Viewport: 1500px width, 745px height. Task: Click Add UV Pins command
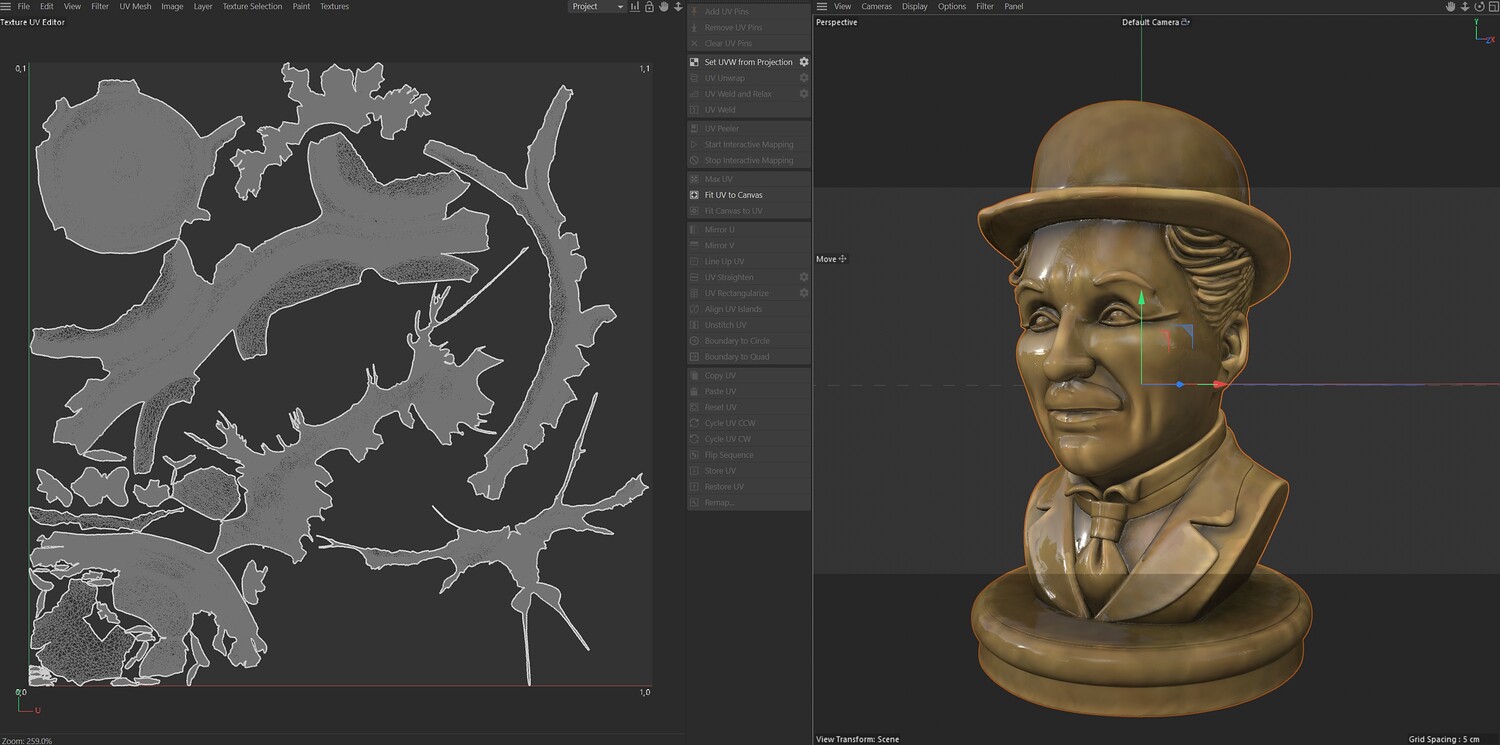[749, 11]
